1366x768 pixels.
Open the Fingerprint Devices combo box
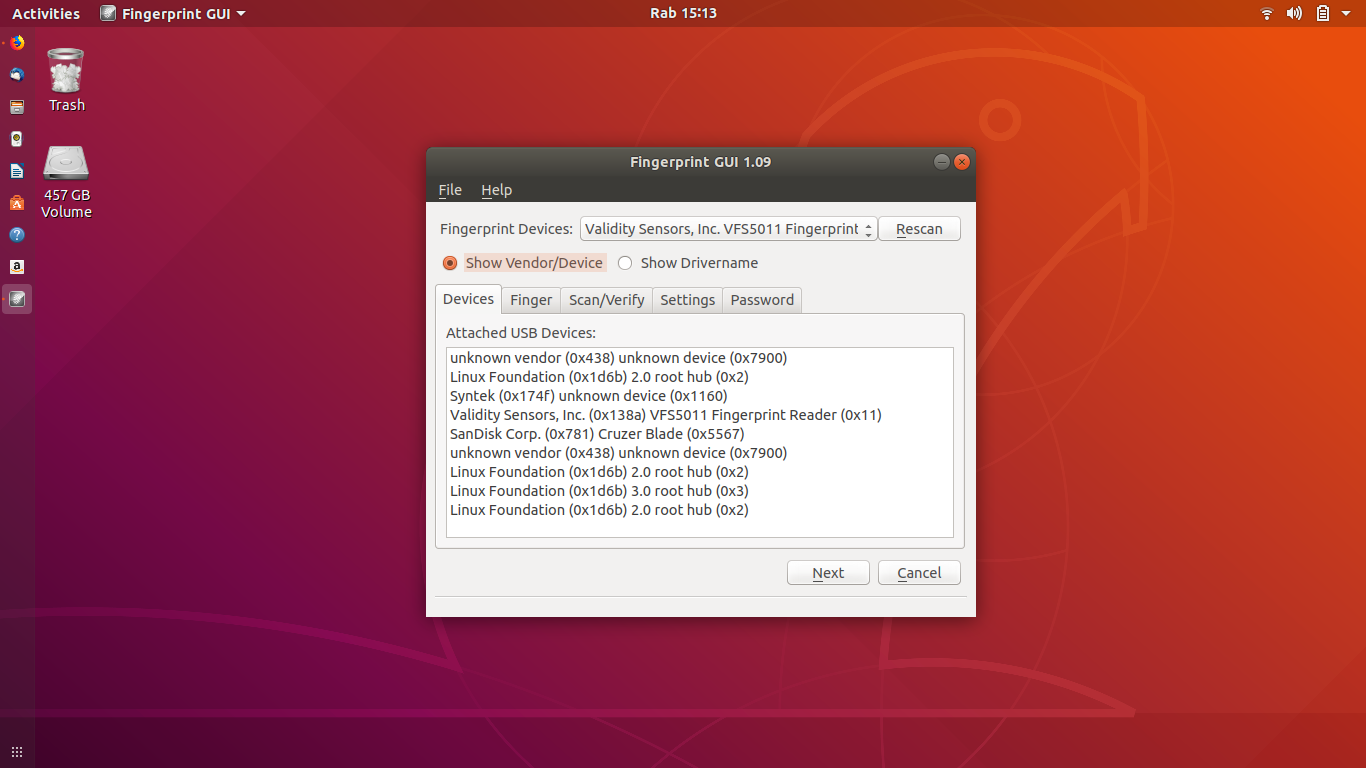[x=729, y=229]
